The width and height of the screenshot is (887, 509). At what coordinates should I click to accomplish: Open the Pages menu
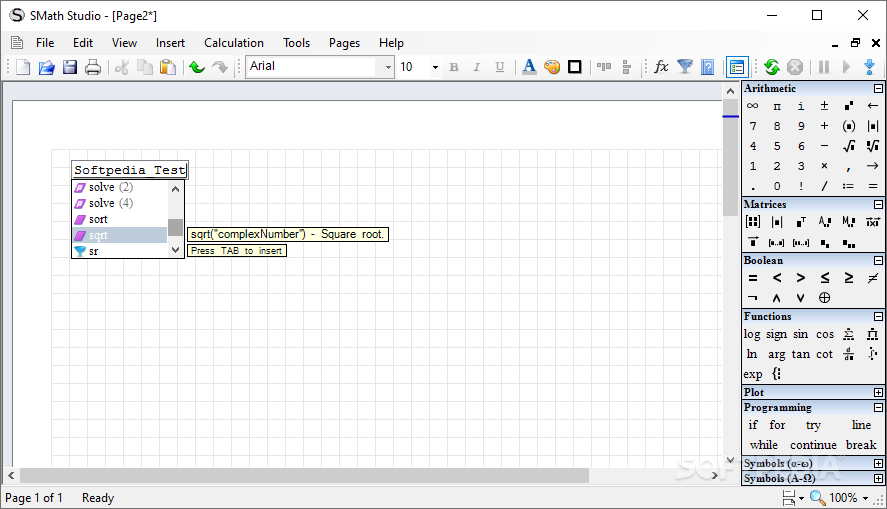[345, 43]
